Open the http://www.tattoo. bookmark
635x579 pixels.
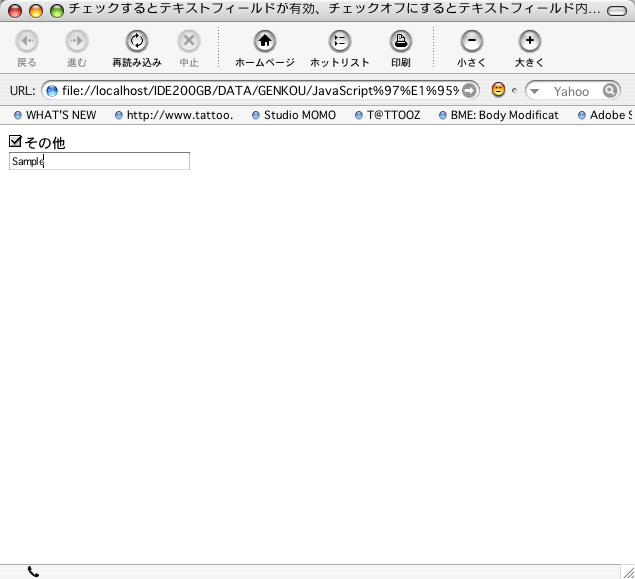pyautogui.click(x=174, y=115)
